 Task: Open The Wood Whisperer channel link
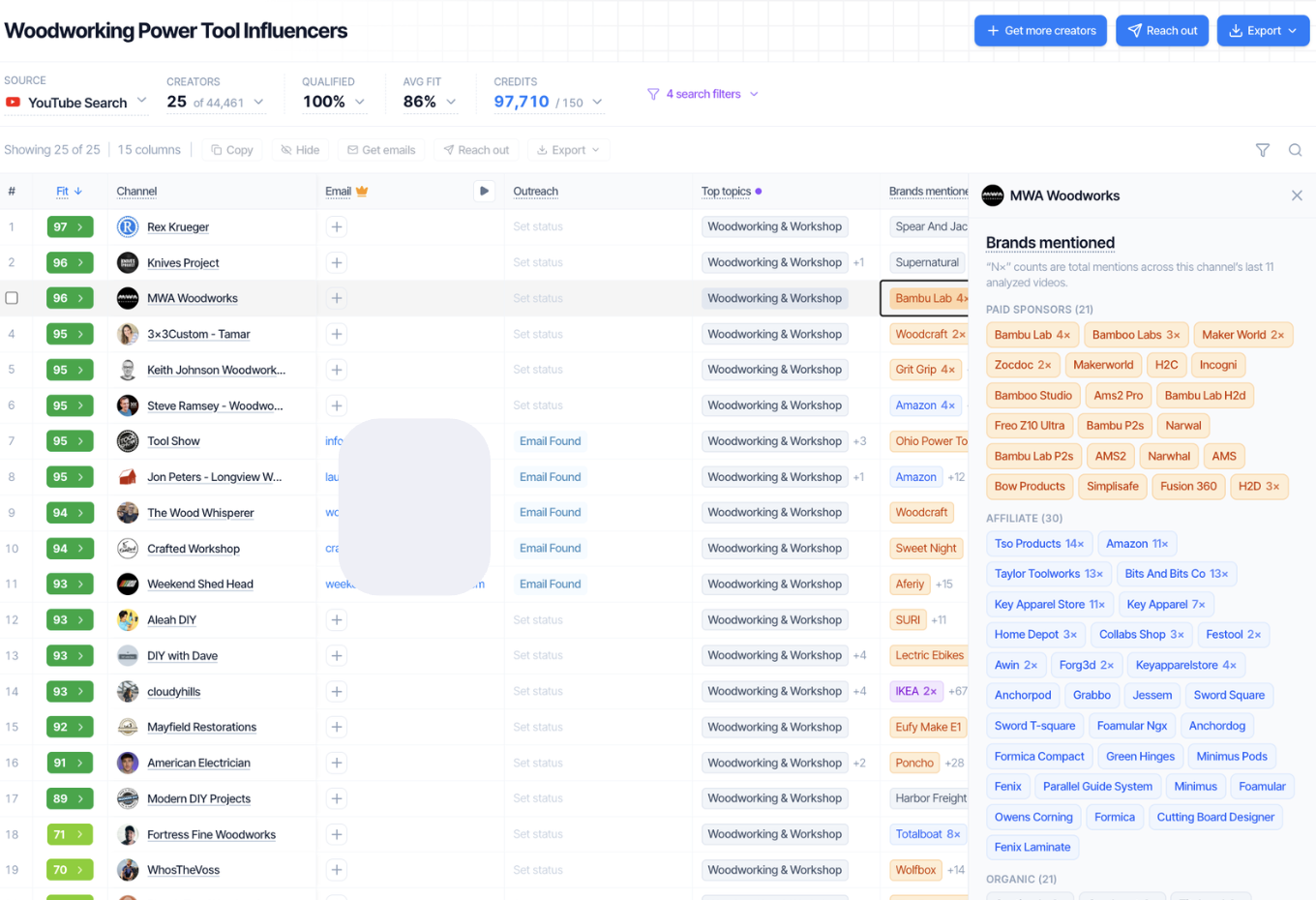(200, 513)
